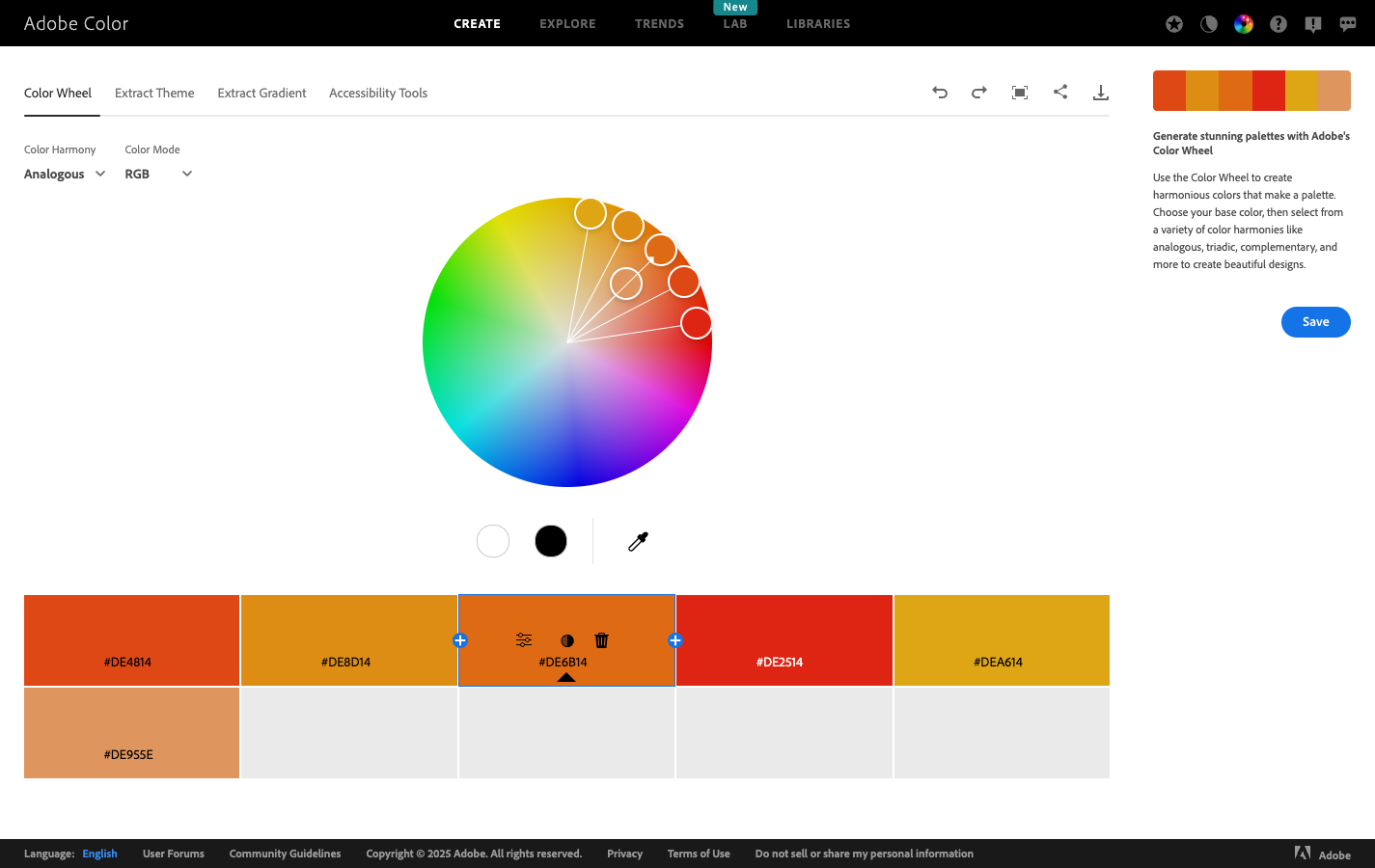Toggle contrast check on the #DE6B14 swatch

coord(566,639)
